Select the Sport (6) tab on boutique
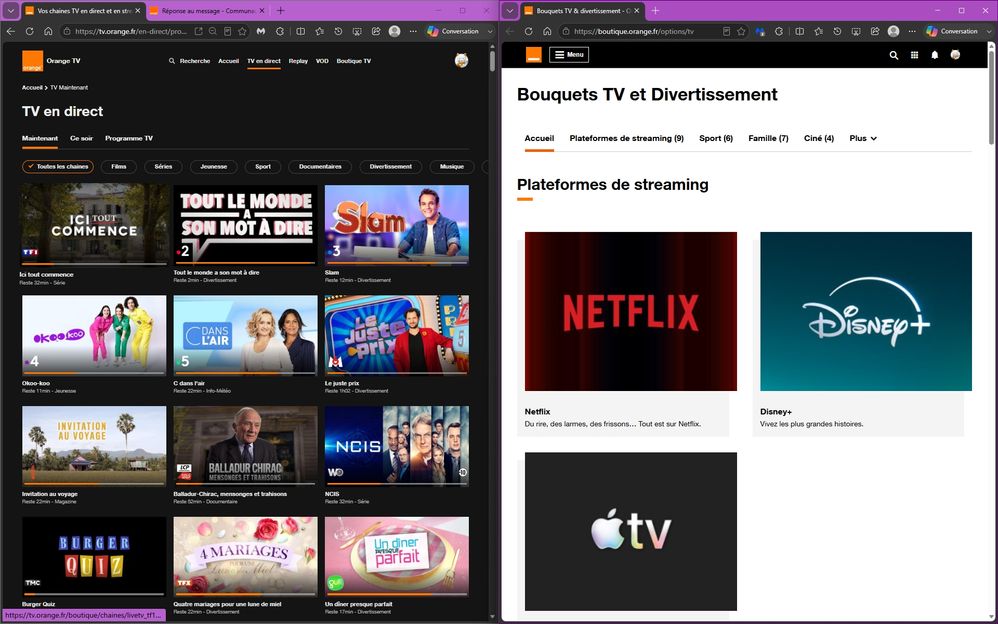The height and width of the screenshot is (624, 998). (x=715, y=138)
